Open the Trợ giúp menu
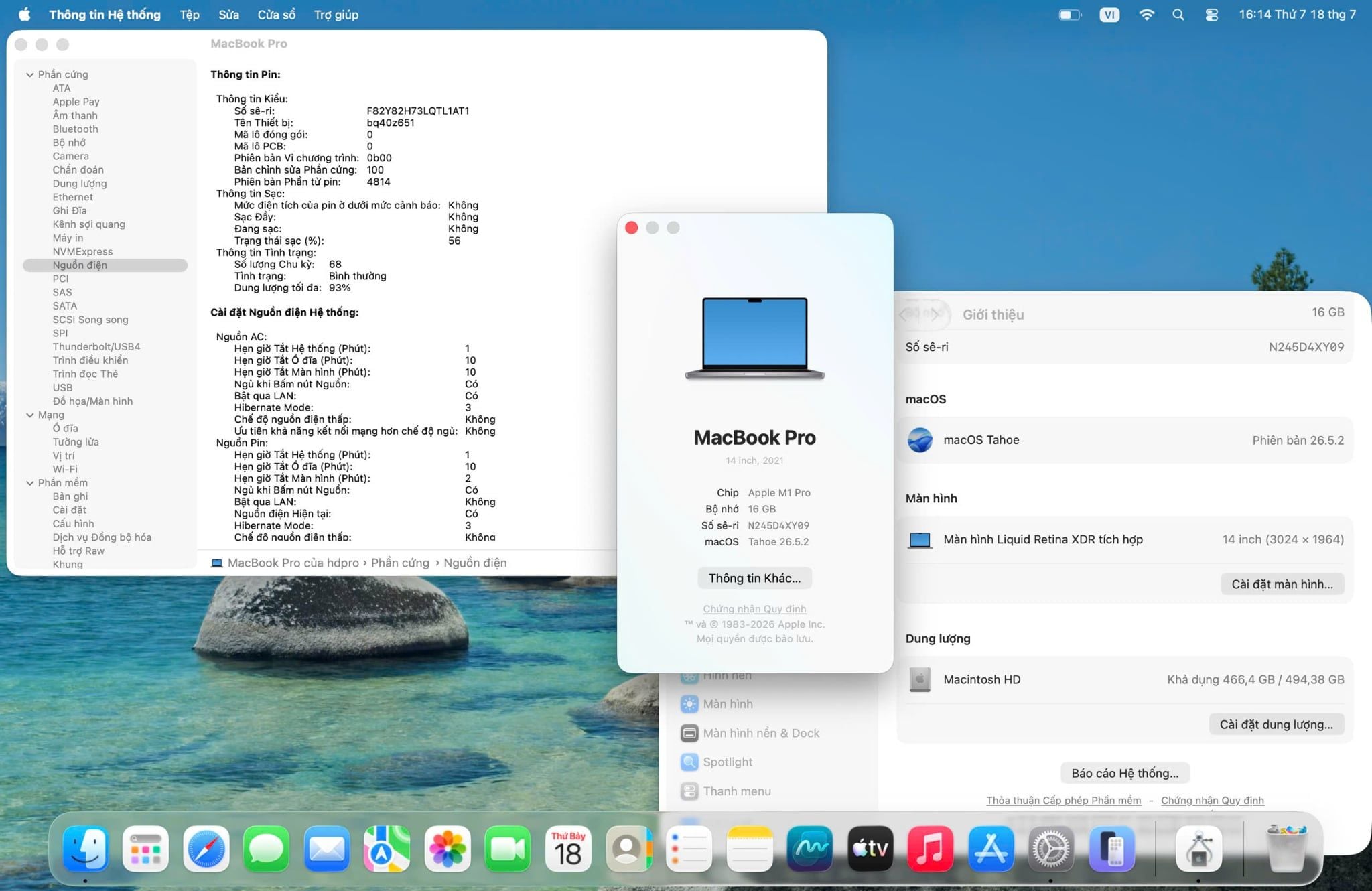Screen dimensions: 1372x891 tap(336, 15)
